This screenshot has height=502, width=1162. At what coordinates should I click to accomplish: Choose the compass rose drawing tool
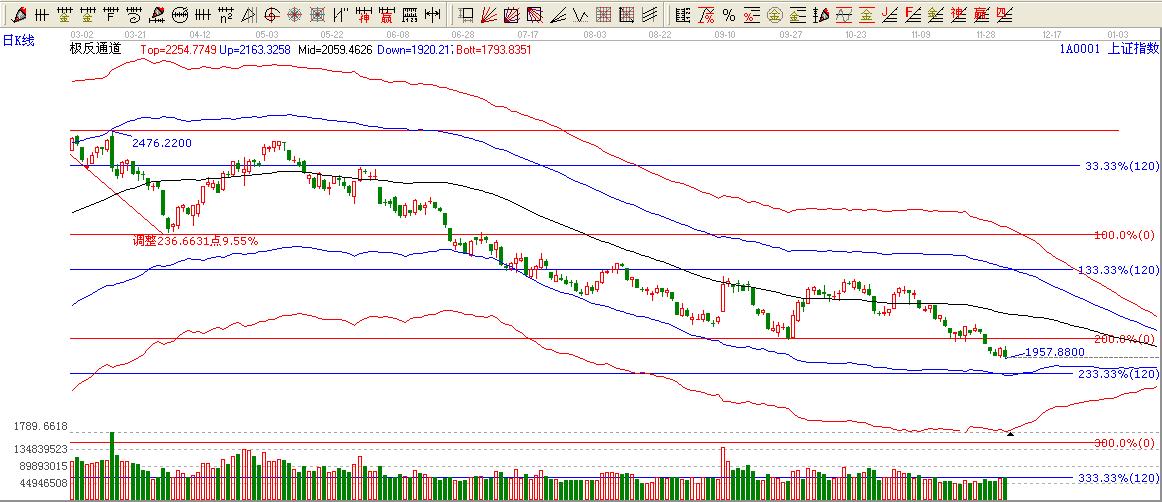point(295,14)
